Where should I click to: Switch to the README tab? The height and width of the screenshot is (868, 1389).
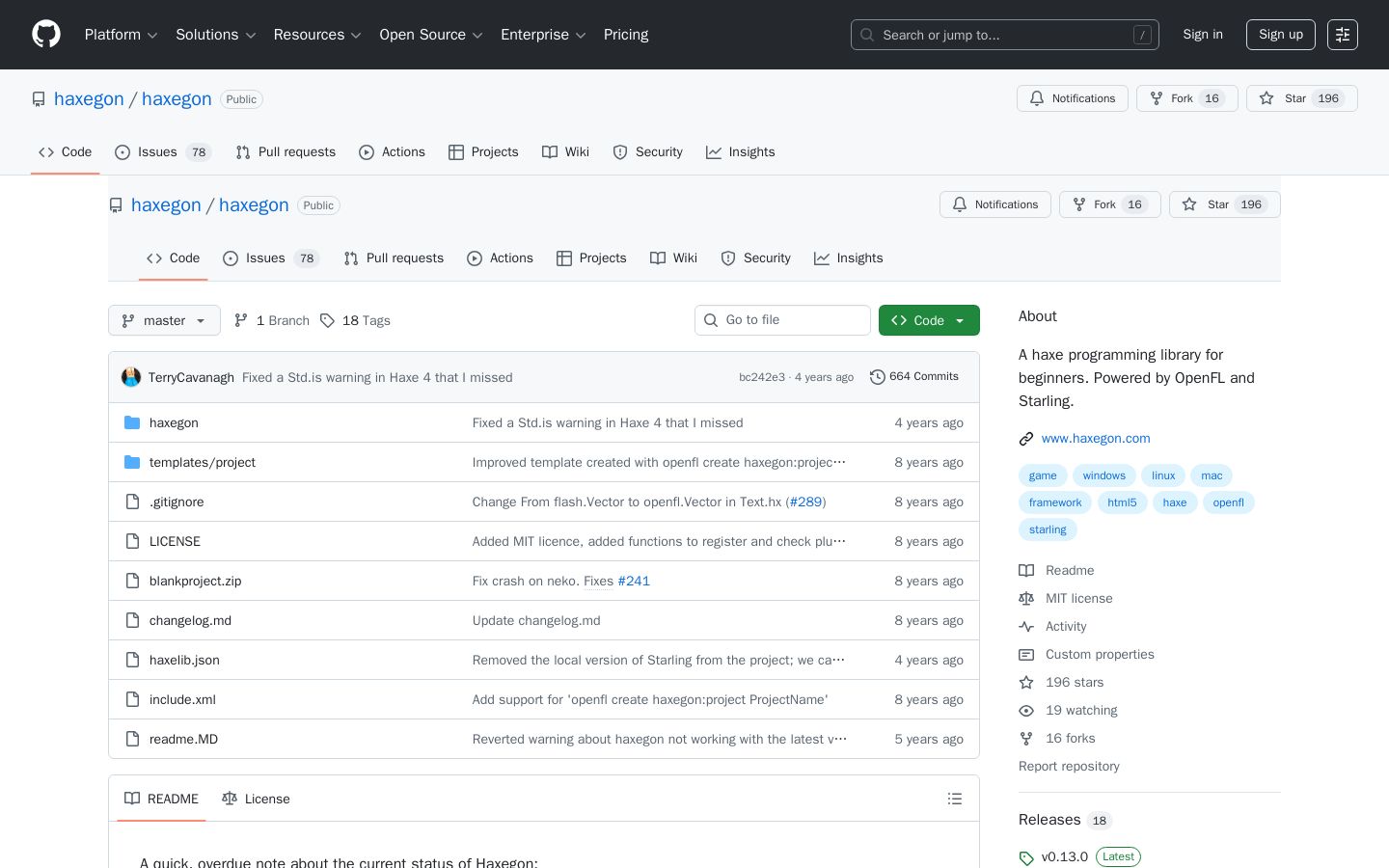[161, 799]
